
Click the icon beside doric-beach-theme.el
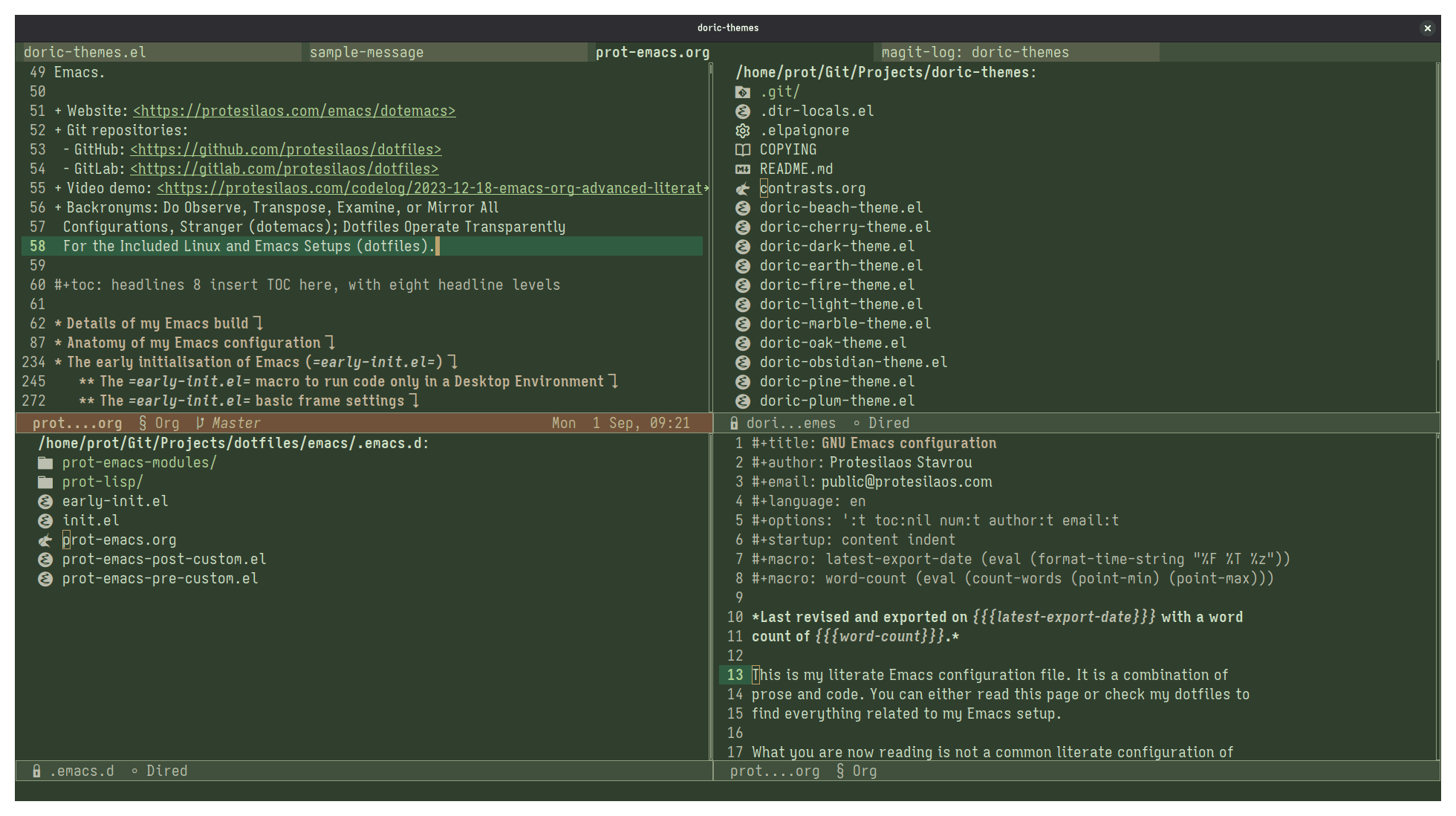pyautogui.click(x=742, y=208)
